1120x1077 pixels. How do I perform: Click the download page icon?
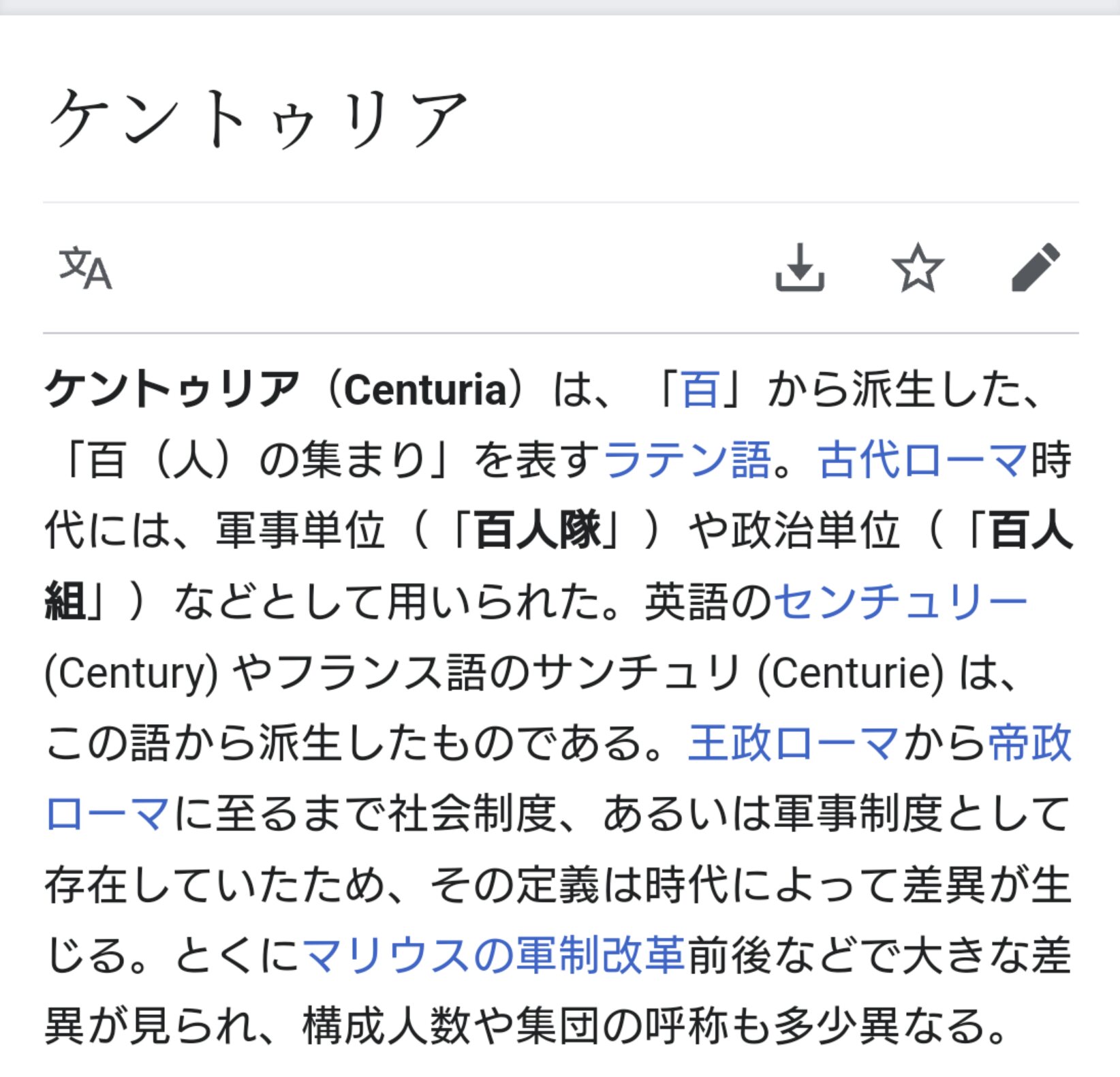click(x=800, y=268)
